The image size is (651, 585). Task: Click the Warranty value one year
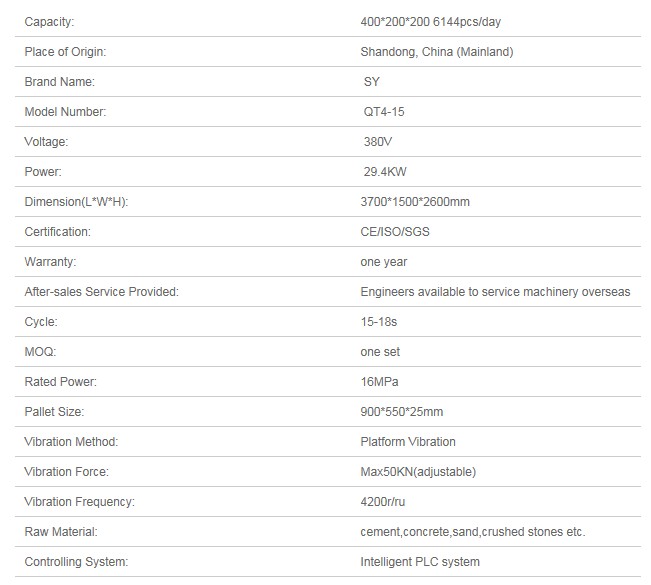384,262
